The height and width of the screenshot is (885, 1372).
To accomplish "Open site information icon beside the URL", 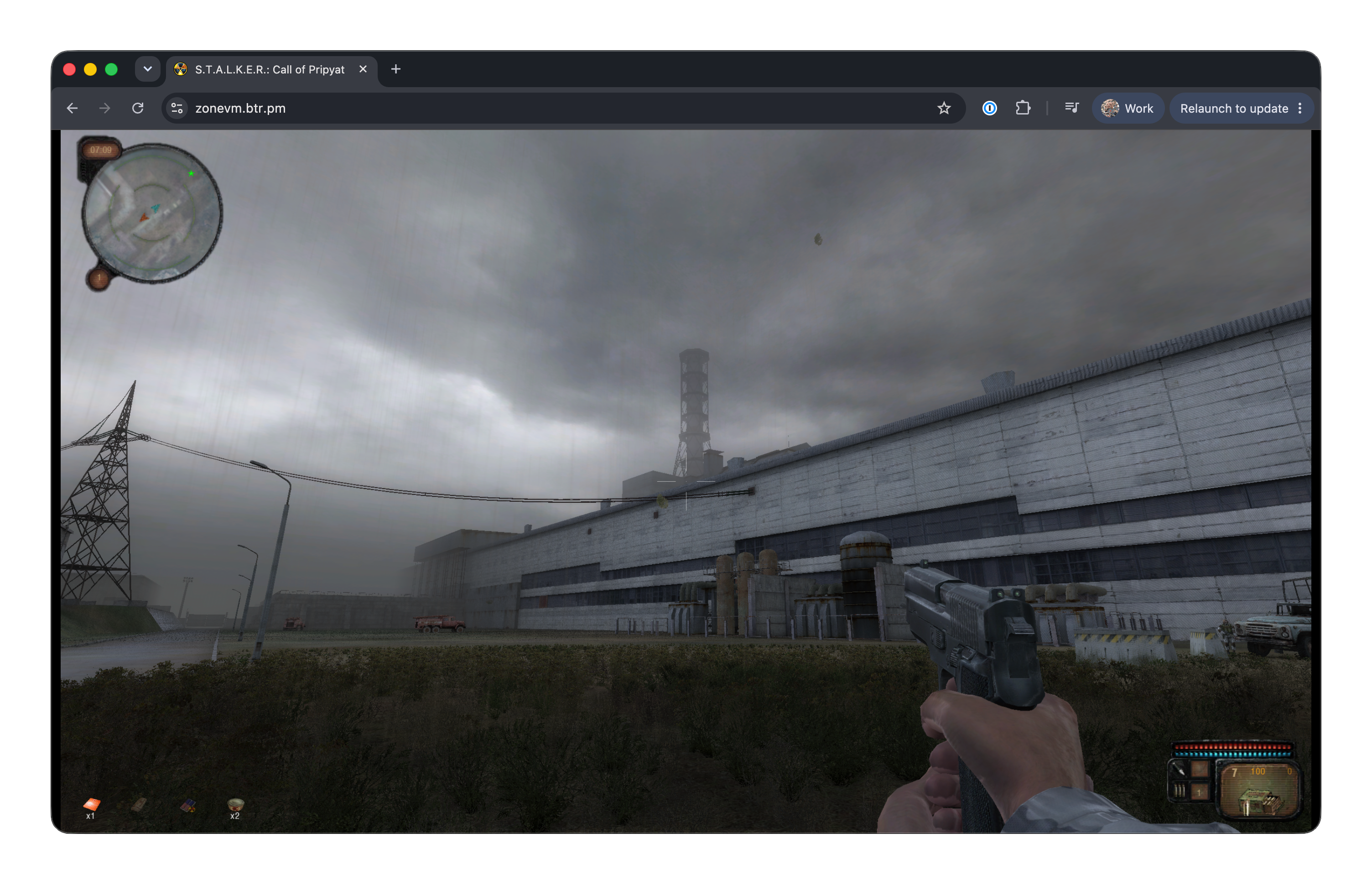I will pos(177,108).
